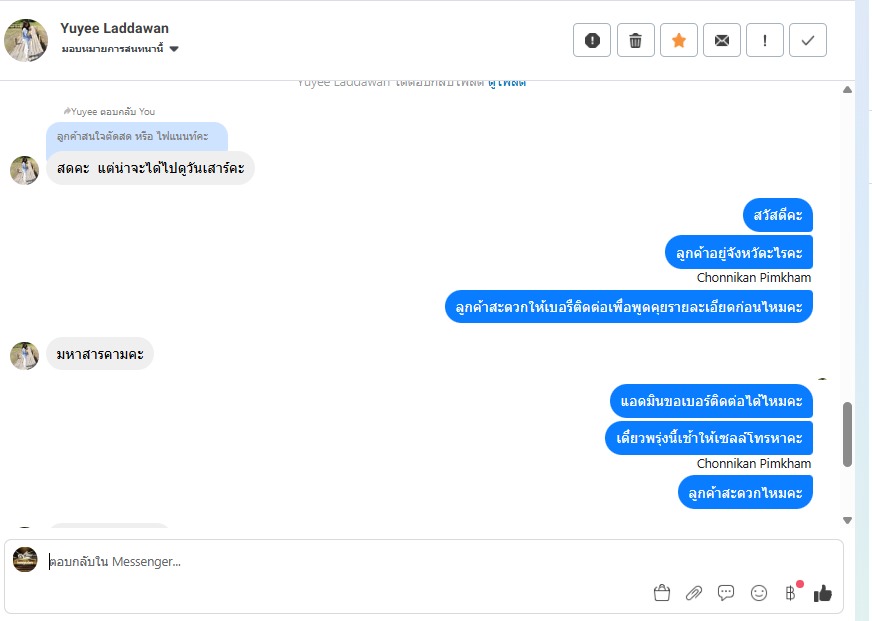Click the chat scrollbar thumb
The width and height of the screenshot is (872, 621).
pyautogui.click(x=847, y=434)
